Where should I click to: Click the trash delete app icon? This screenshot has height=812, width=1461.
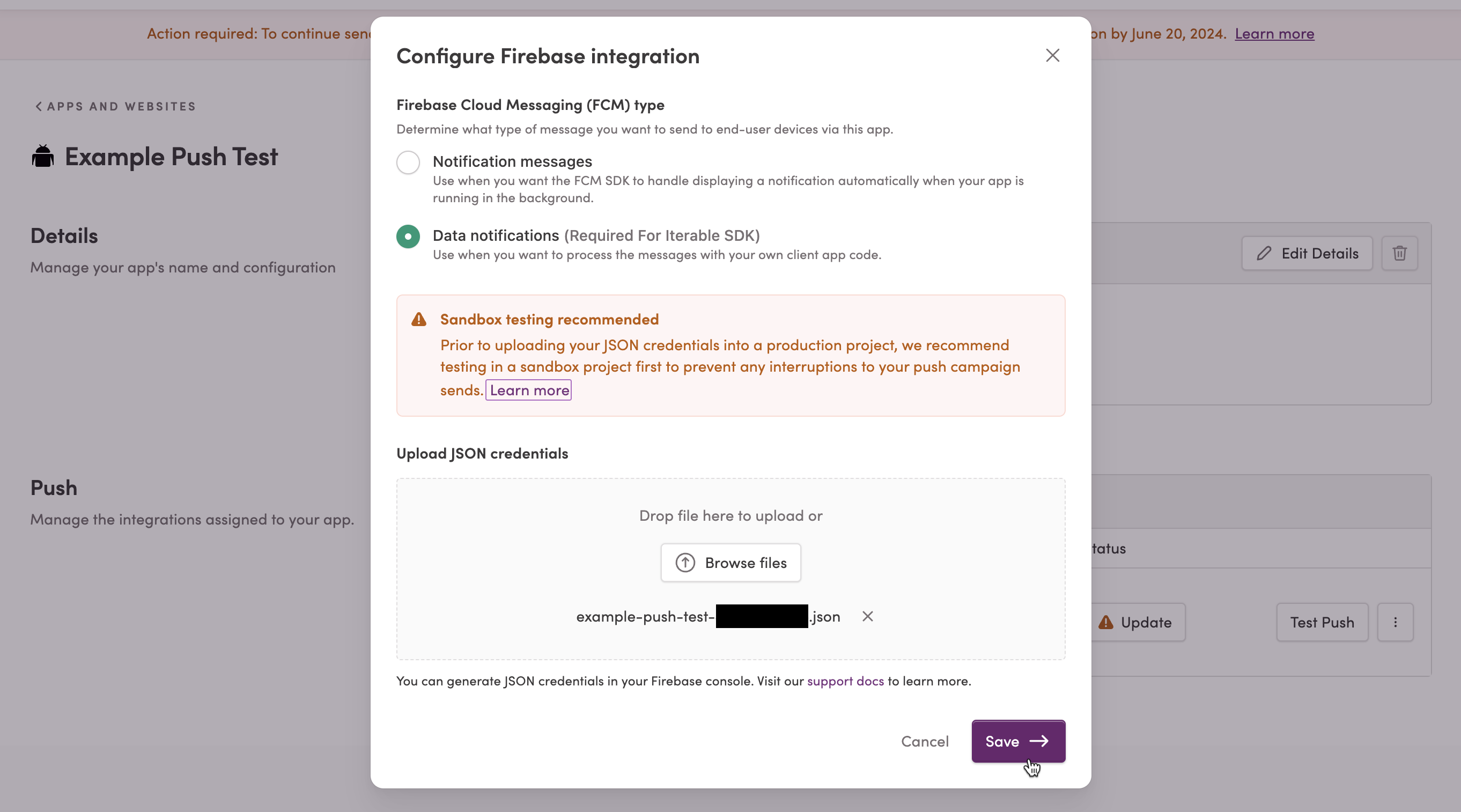point(1399,254)
